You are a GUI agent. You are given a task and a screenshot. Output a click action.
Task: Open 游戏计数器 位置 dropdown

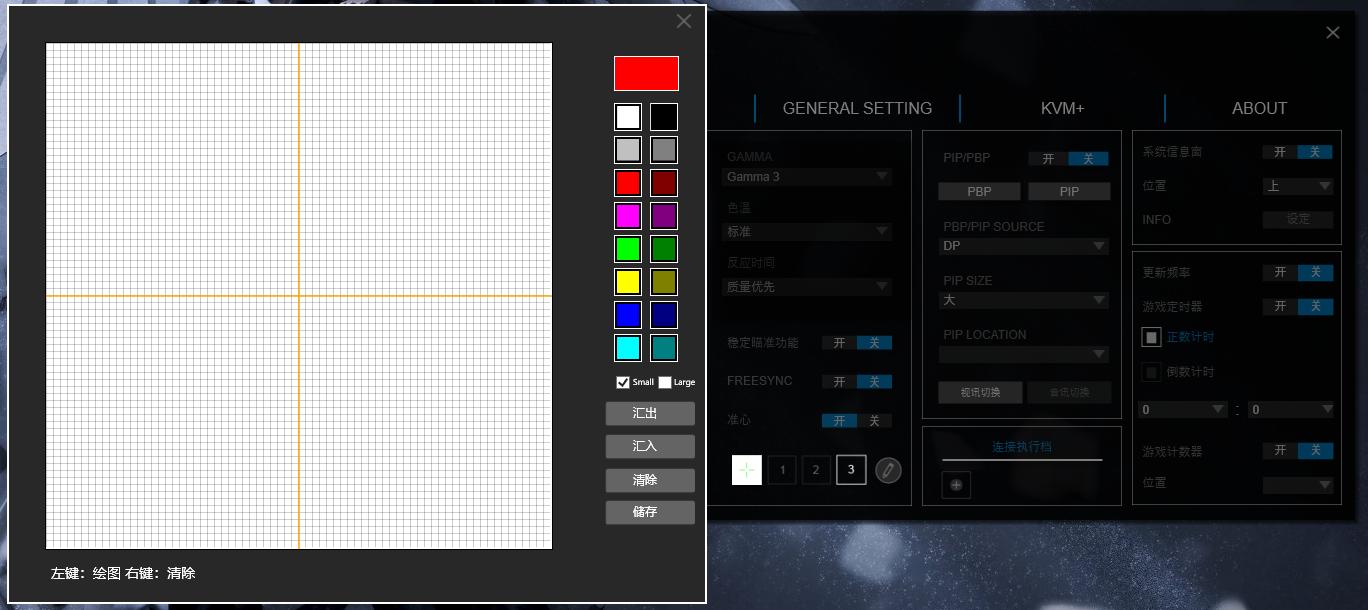(1298, 485)
